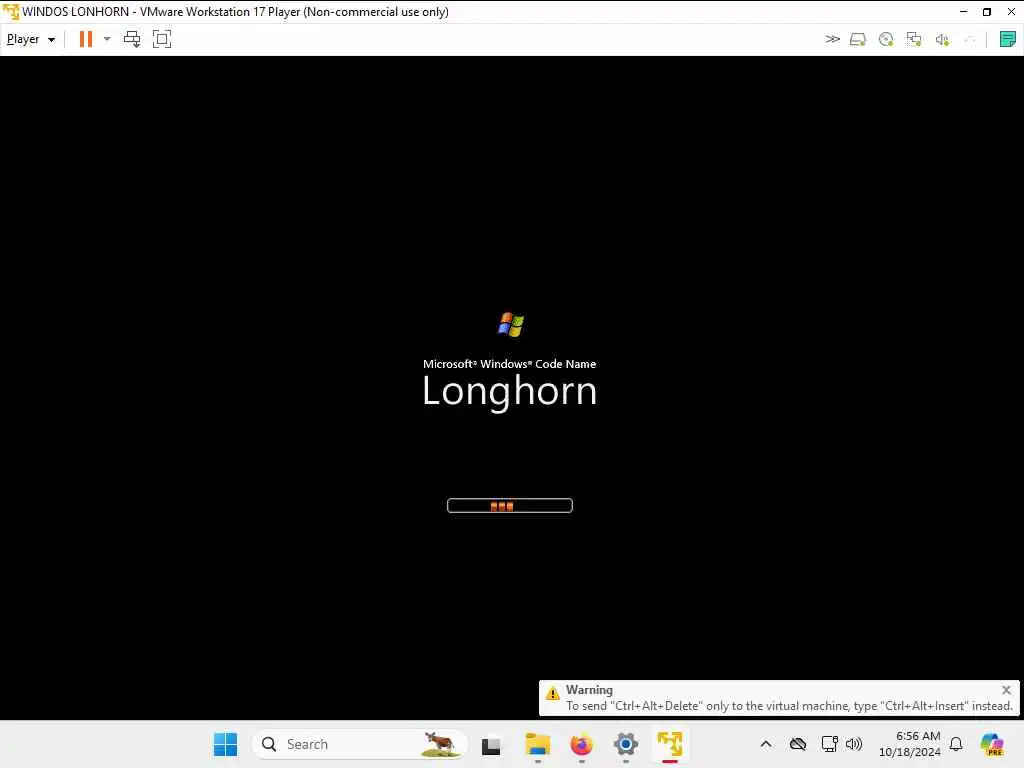The width and height of the screenshot is (1024, 768).
Task: Open Task View on taskbar
Action: tap(490, 744)
